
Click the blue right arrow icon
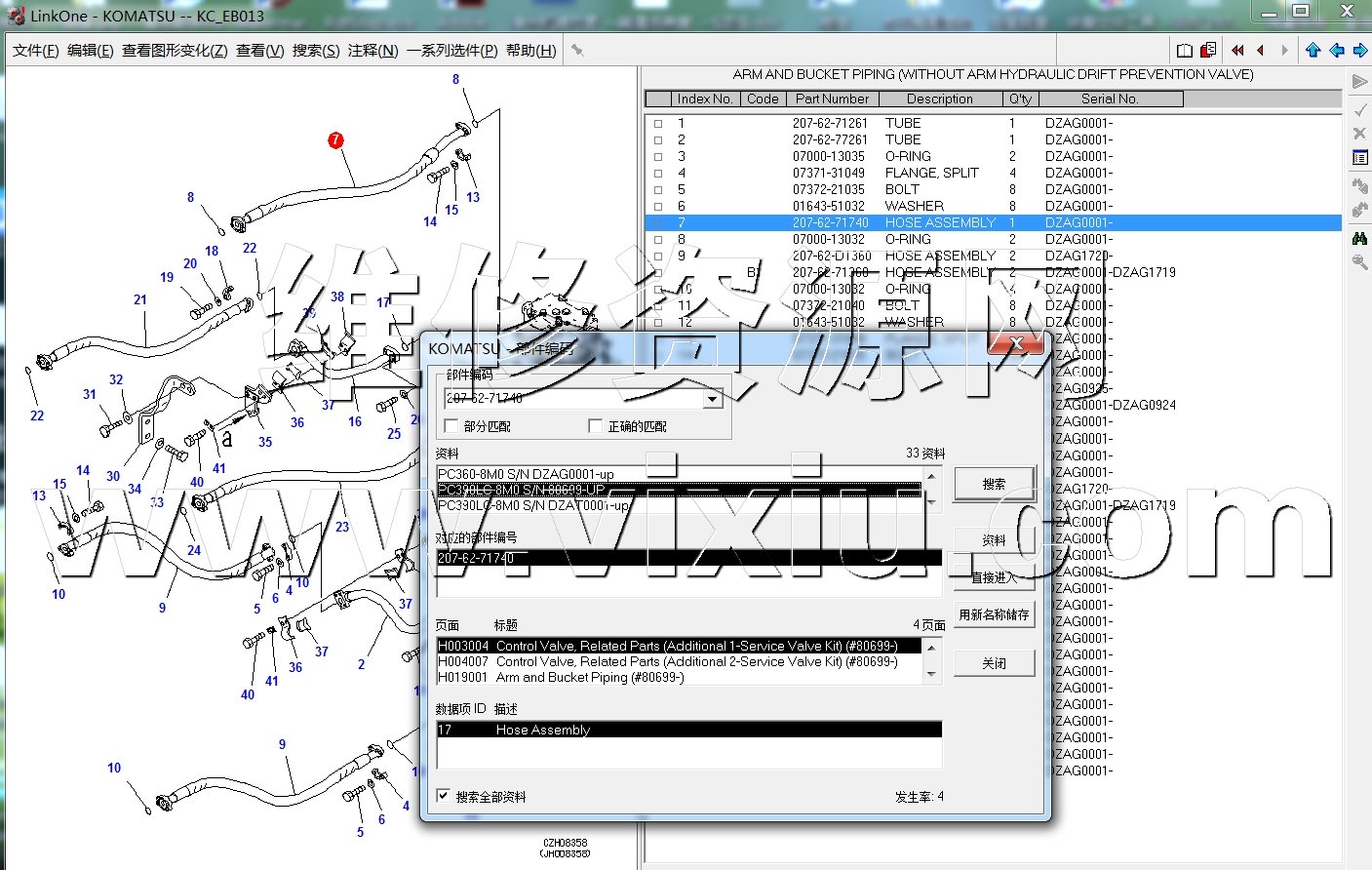click(x=1359, y=51)
